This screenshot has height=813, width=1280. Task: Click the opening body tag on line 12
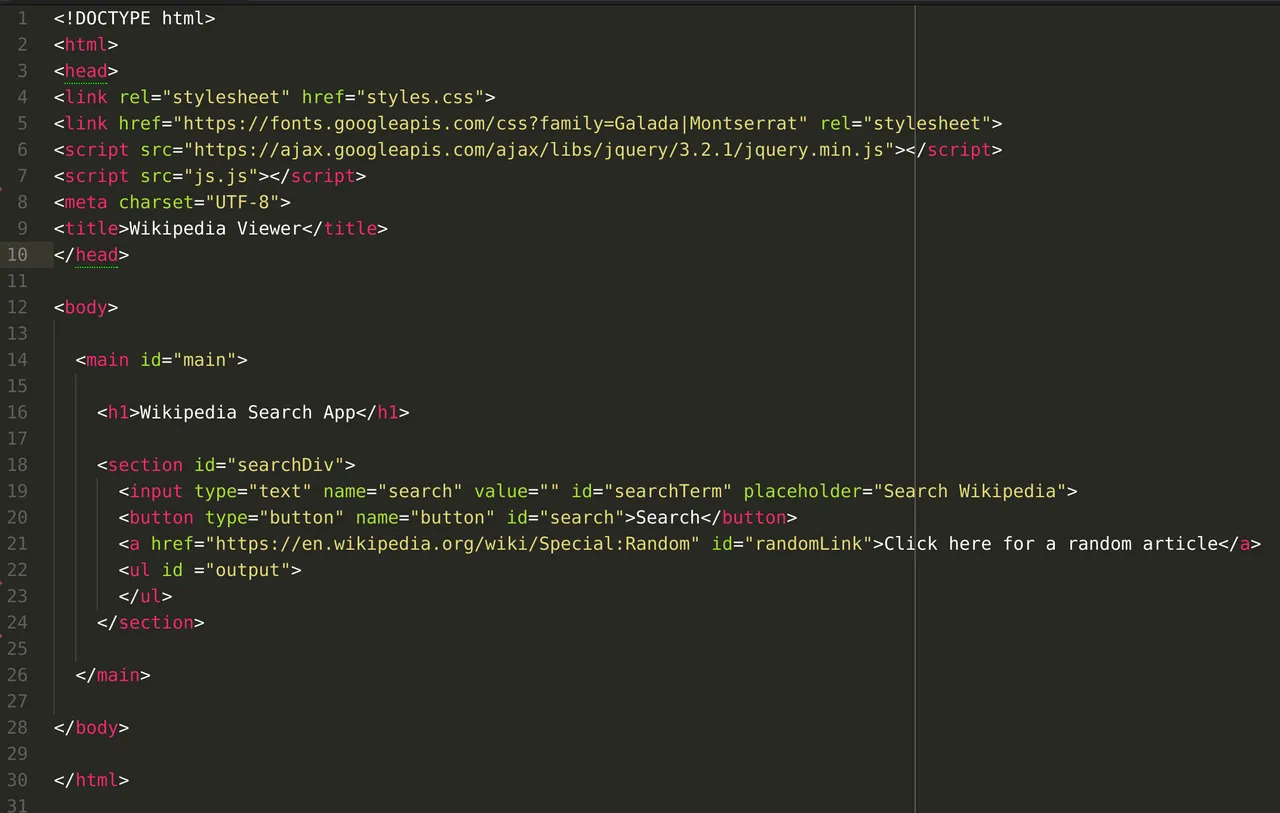click(86, 307)
